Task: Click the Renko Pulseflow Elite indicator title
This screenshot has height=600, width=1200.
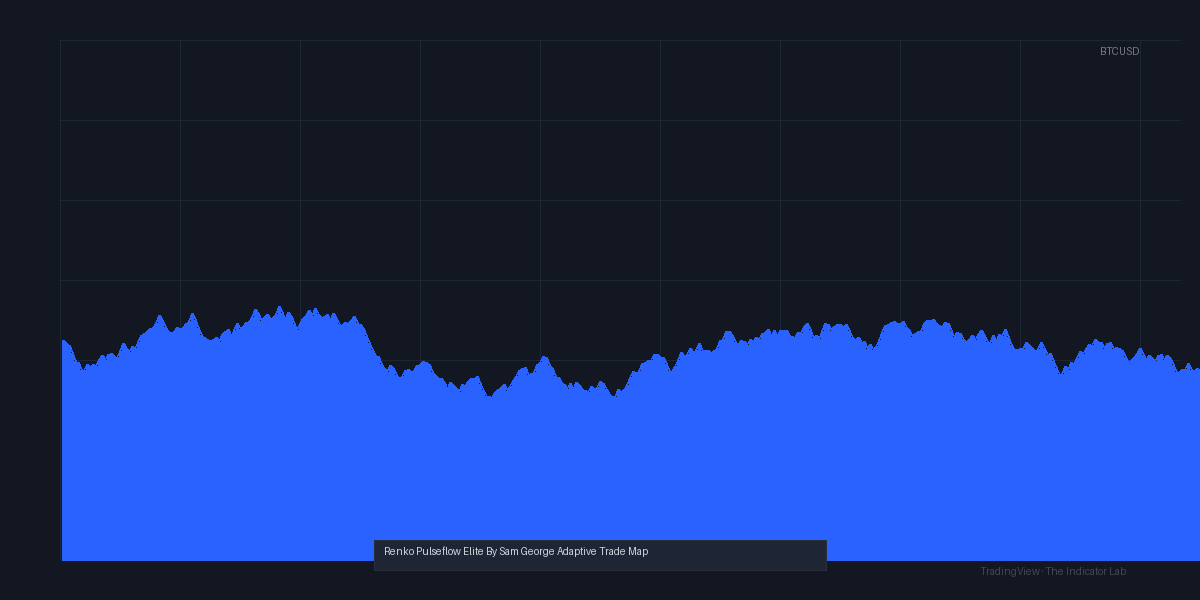Action: (516, 551)
